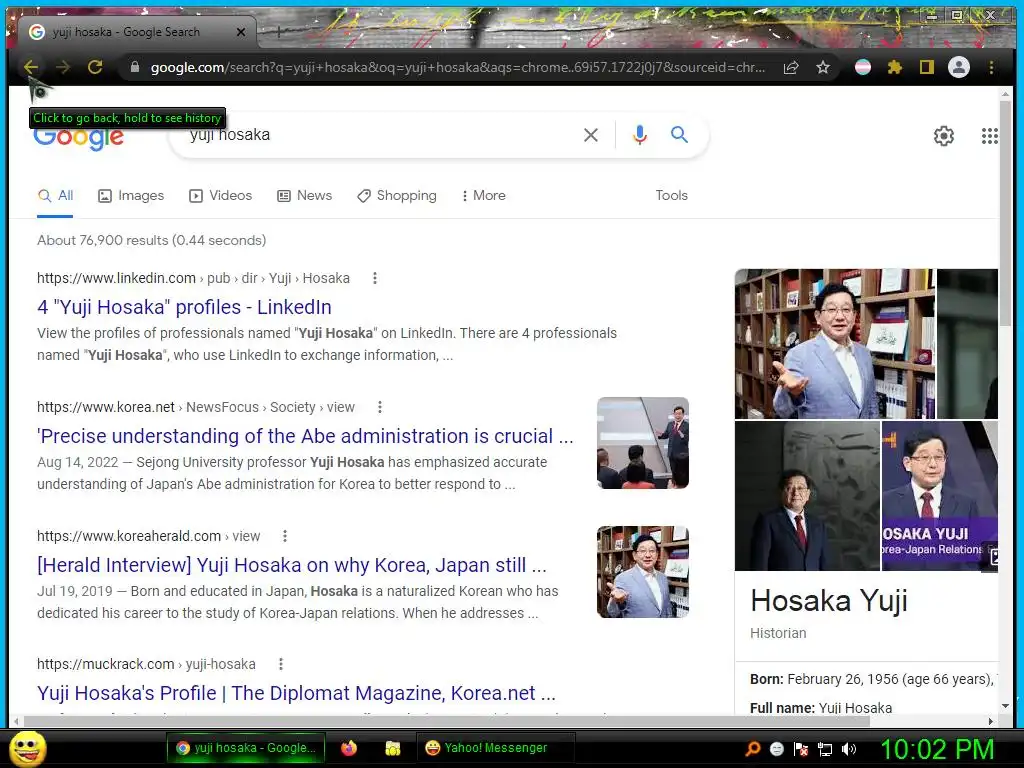
Task: Open the Google apps grid
Action: (989, 136)
